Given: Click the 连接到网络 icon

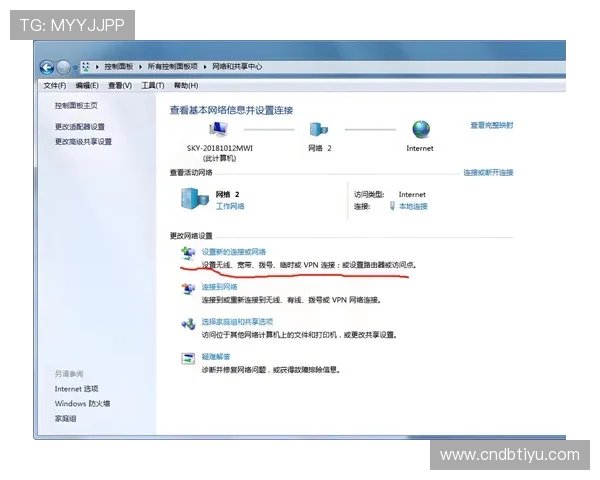Looking at the screenshot, I should tap(188, 289).
